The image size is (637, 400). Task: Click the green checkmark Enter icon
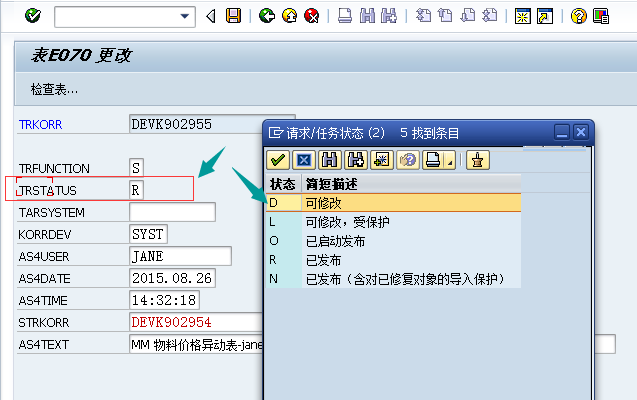pyautogui.click(x=32, y=16)
